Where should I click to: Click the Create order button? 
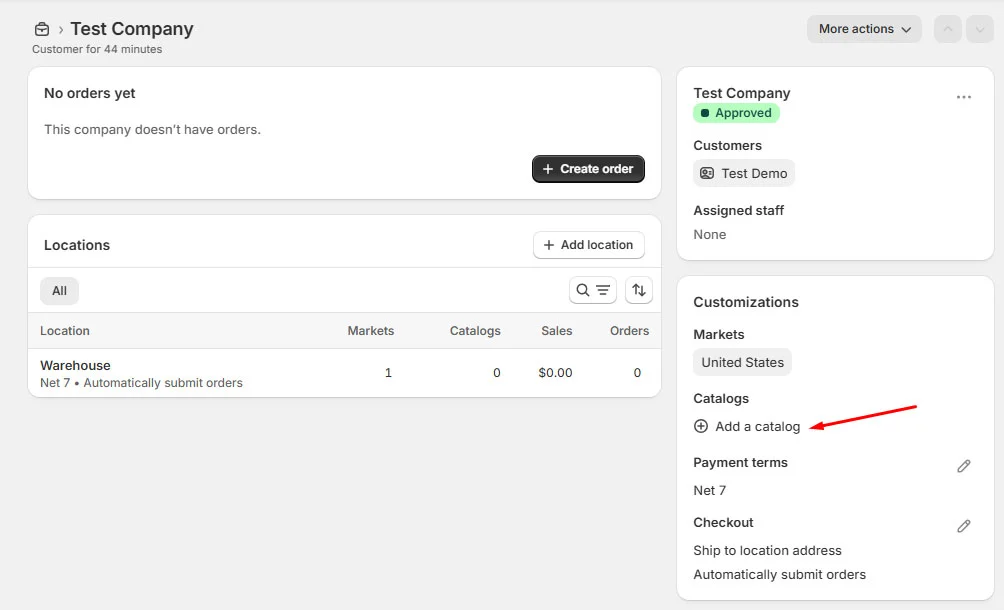tap(588, 168)
